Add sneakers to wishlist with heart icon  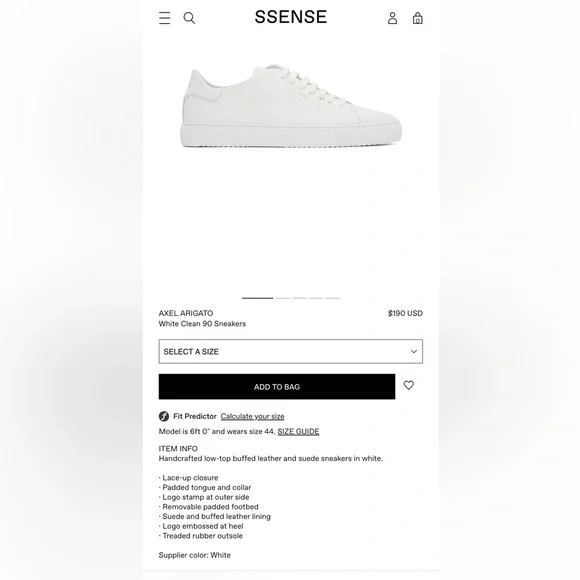point(409,385)
